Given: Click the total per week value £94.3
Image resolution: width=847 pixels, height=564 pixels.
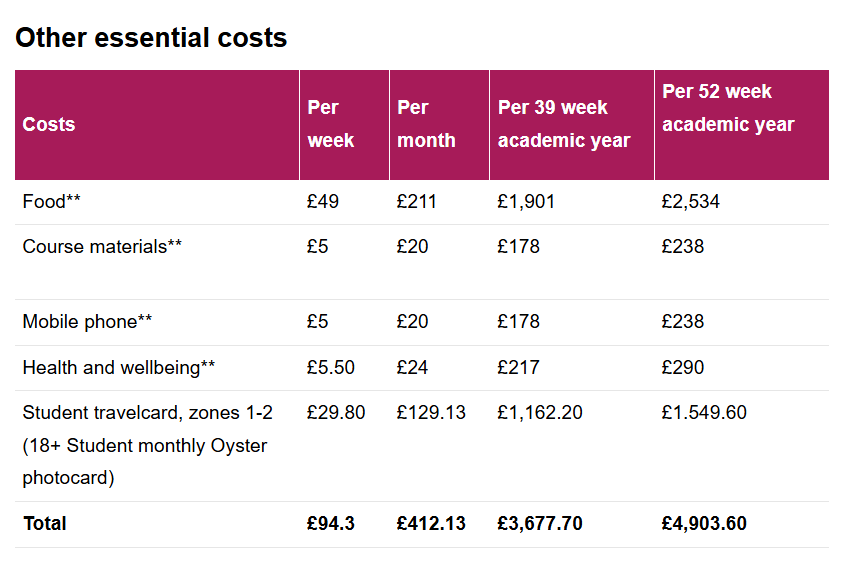Looking at the screenshot, I should coord(331,524).
